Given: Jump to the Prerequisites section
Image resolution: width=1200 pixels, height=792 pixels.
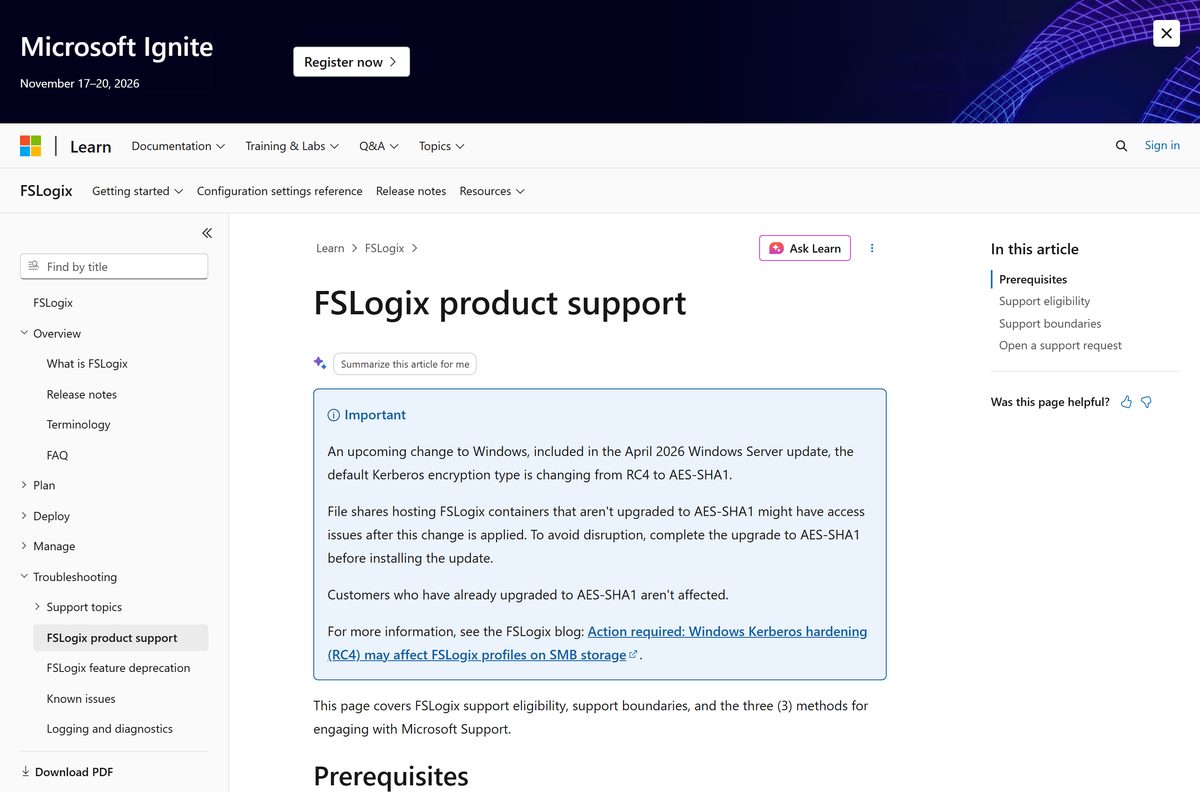Looking at the screenshot, I should click(x=1033, y=279).
